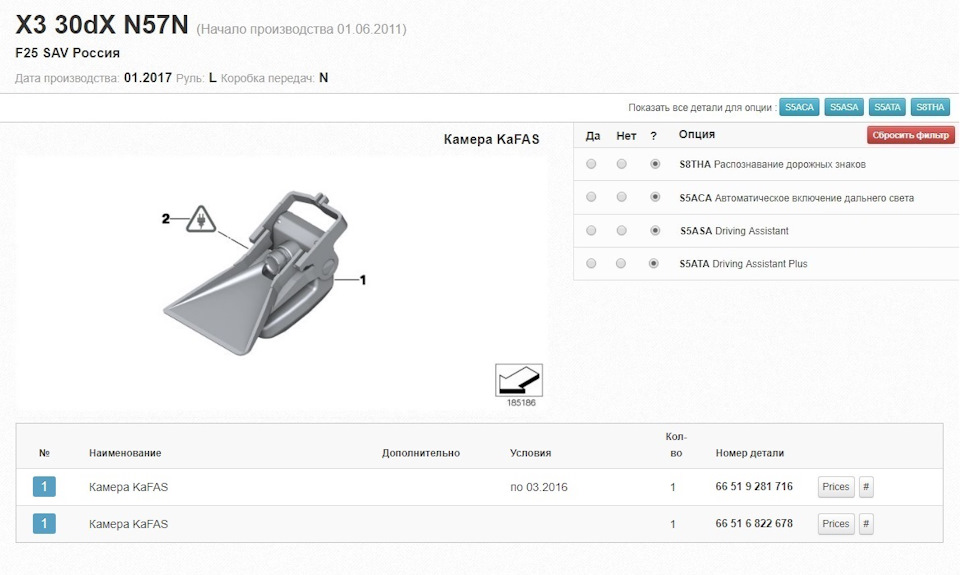Select the ? radio for S8THA option
Image resolution: width=960 pixels, height=575 pixels.
point(655,164)
